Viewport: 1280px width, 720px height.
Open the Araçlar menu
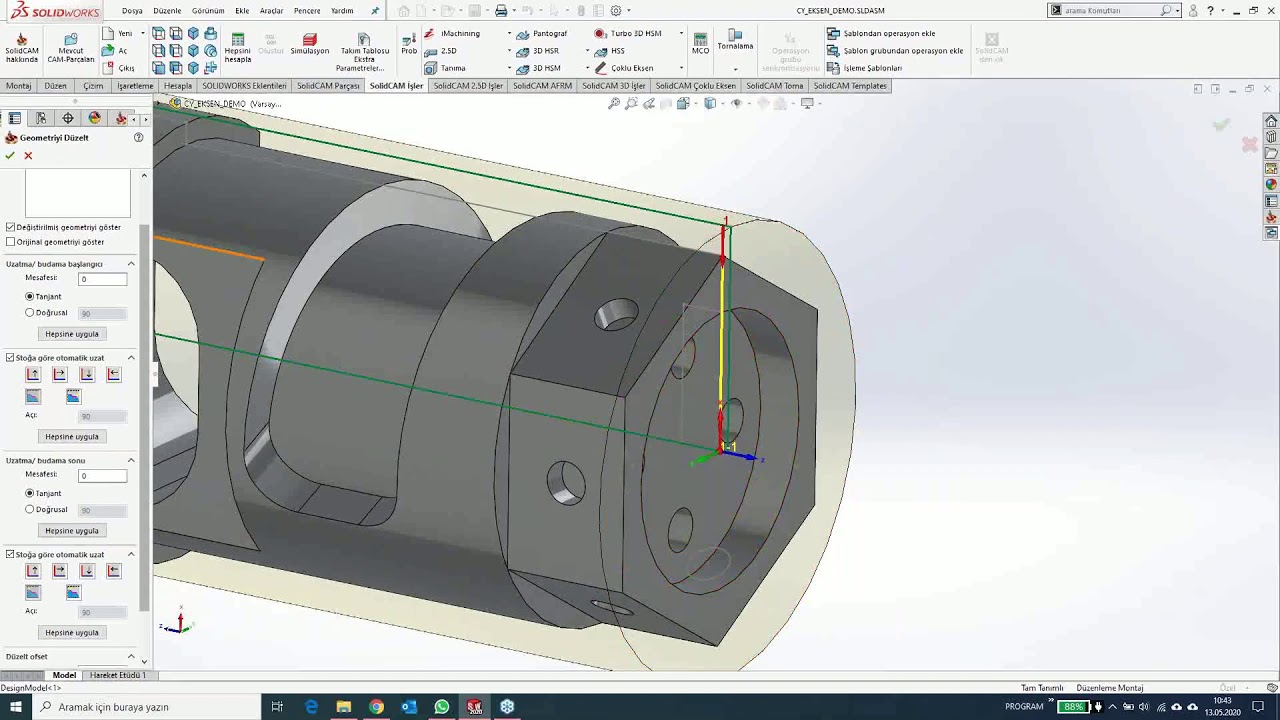271,10
